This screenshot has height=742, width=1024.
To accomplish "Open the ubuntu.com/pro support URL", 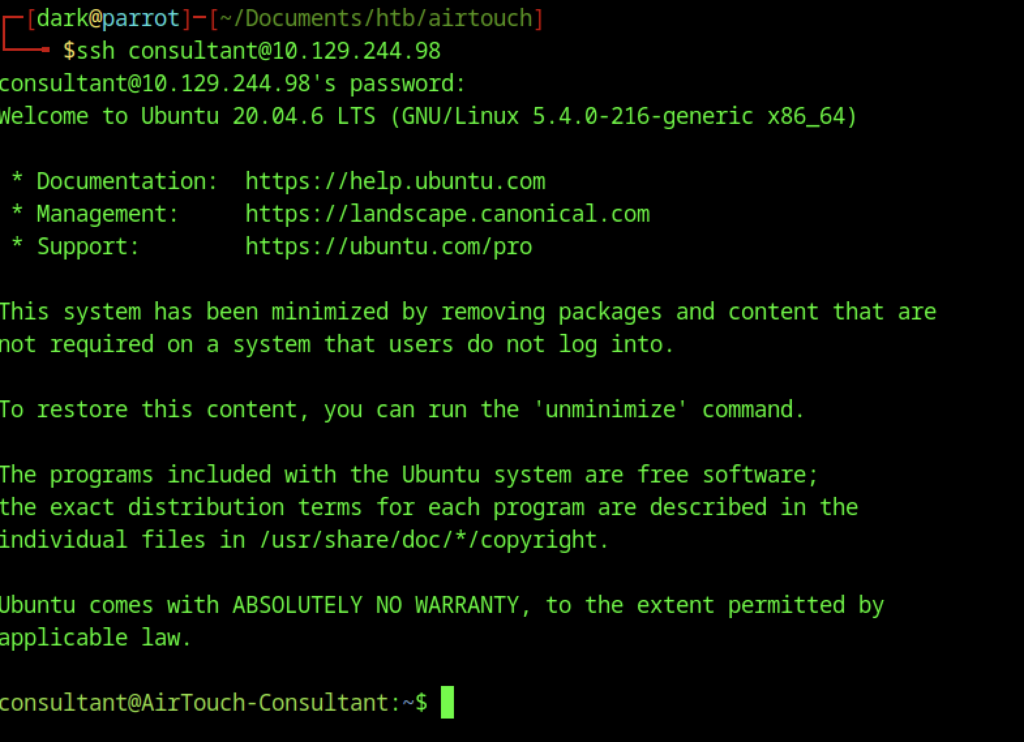I will [388, 247].
